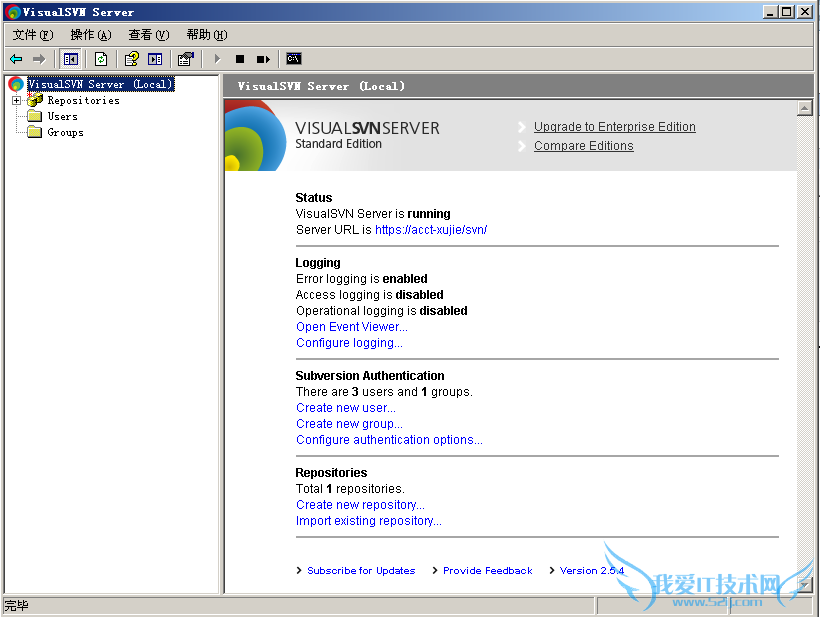Click the Compare Editions link
The width and height of the screenshot is (820, 617).
pyautogui.click(x=584, y=145)
